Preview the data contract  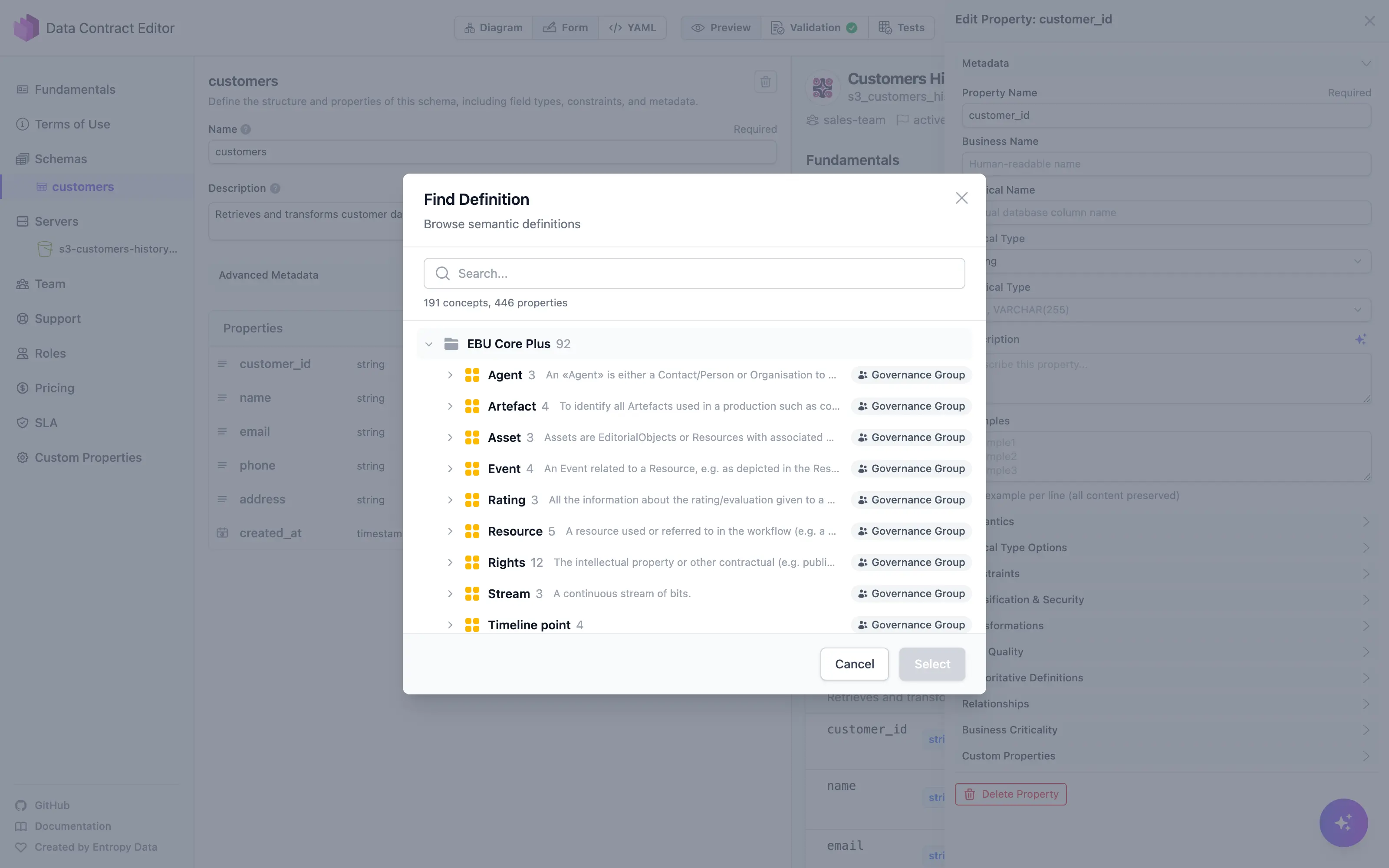tap(721, 27)
